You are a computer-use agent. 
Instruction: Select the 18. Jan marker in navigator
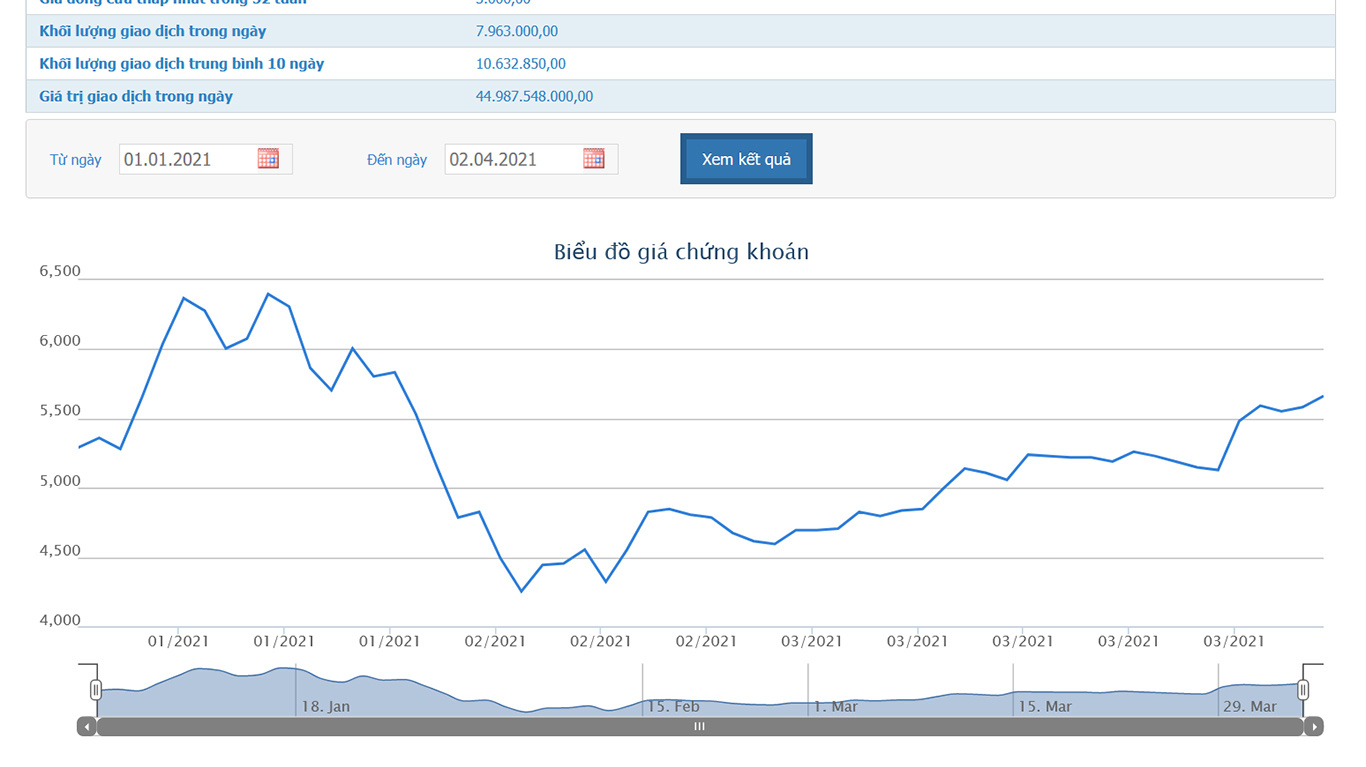point(325,706)
